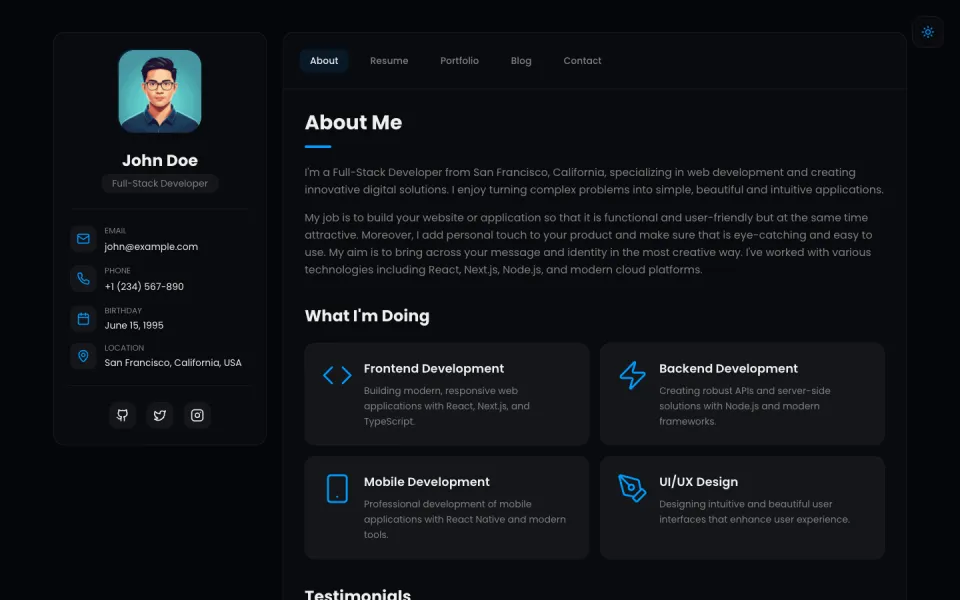Viewport: 960px width, 600px height.
Task: Click the Backend Development card title
Action: [x=729, y=369]
